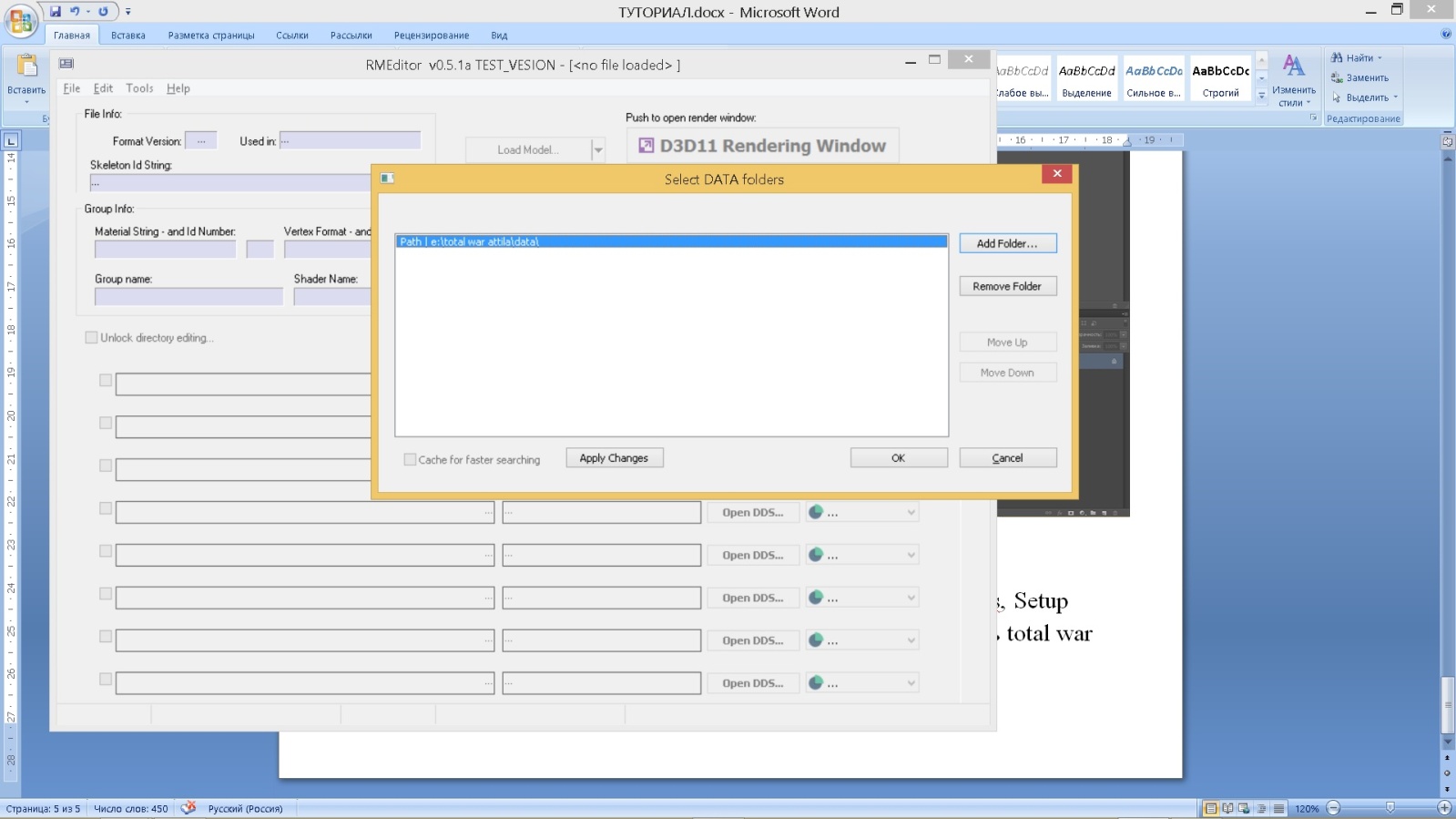The height and width of the screenshot is (819, 1456).
Task: Click the Office button logo
Action: pyautogui.click(x=20, y=20)
